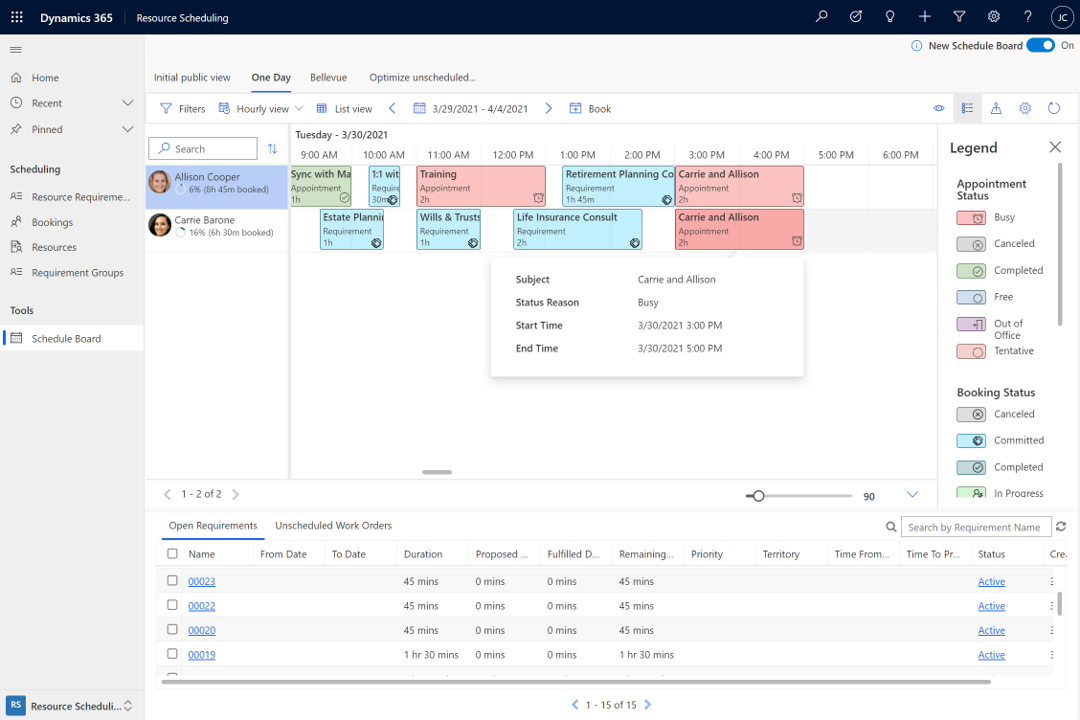Toggle the focus eye icon

tap(938, 108)
